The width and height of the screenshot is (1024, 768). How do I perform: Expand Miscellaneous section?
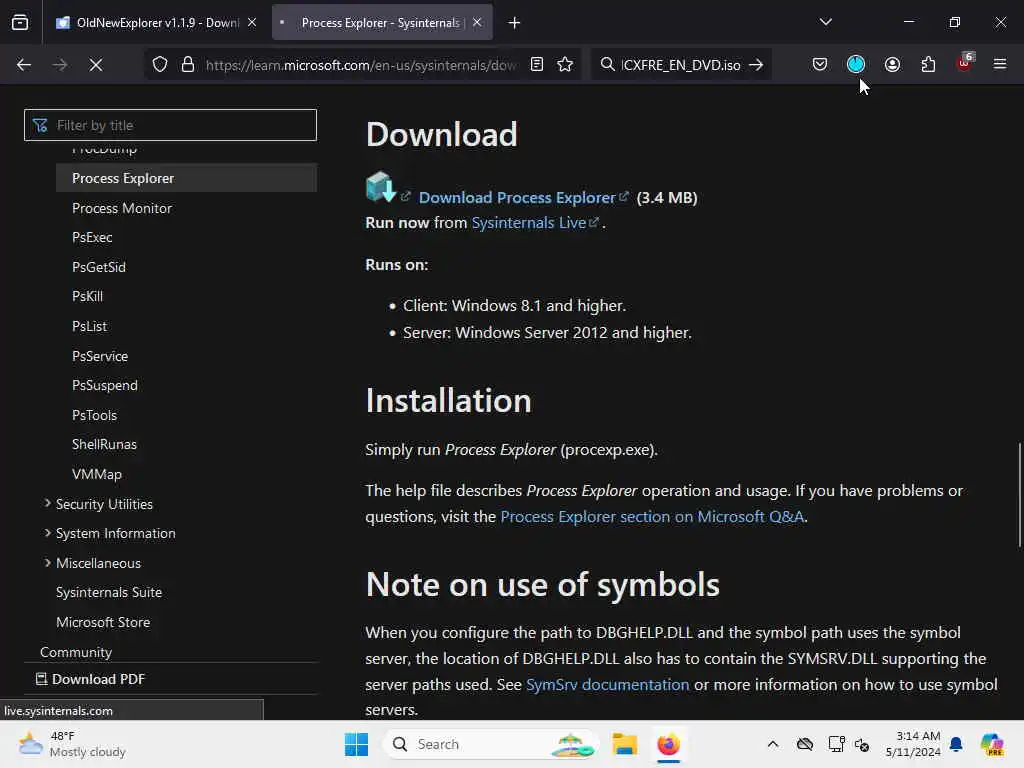pyautogui.click(x=92, y=563)
